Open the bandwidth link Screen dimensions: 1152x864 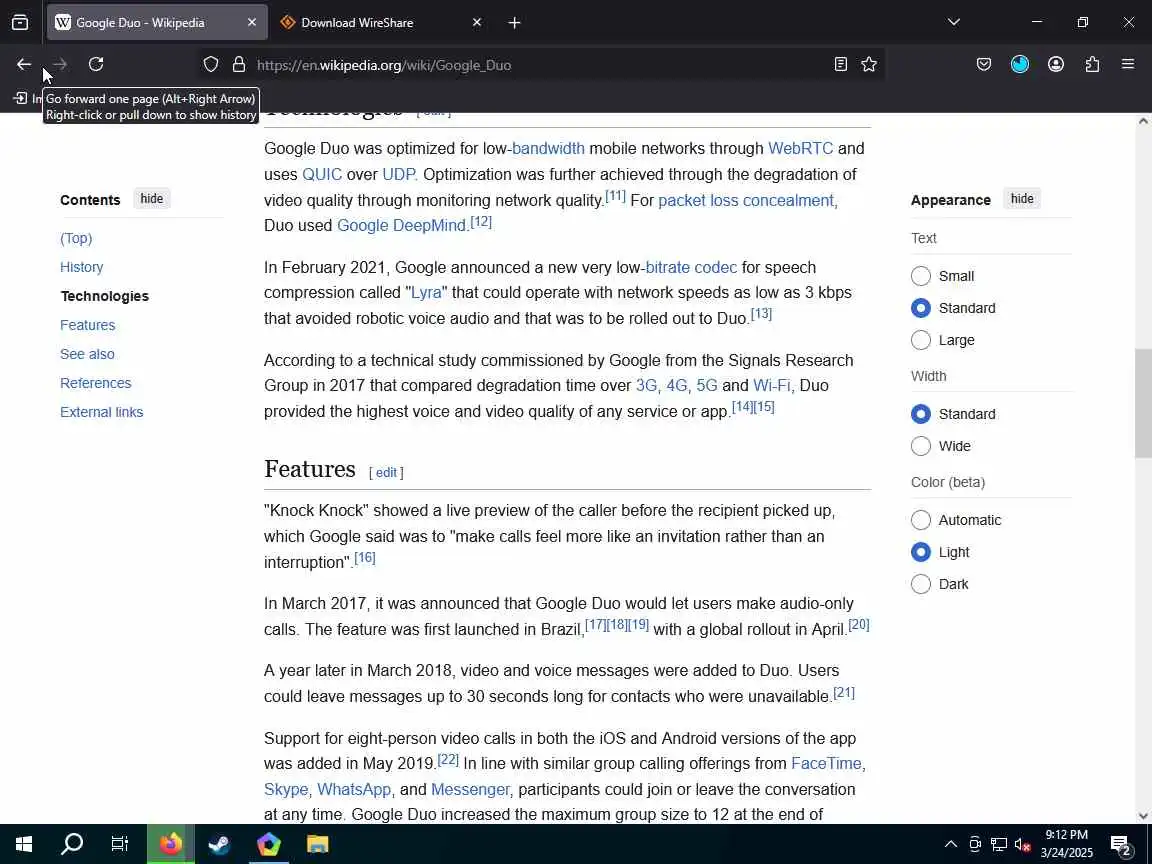[548, 148]
